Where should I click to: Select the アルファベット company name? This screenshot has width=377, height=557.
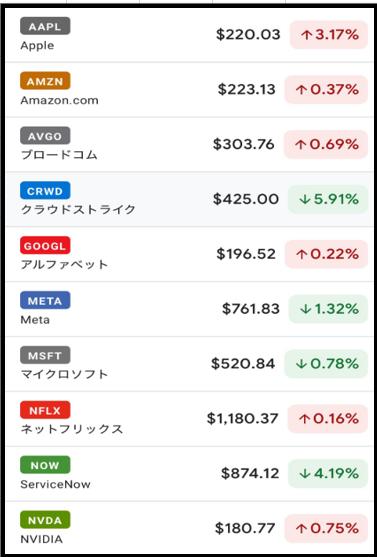coord(64,265)
